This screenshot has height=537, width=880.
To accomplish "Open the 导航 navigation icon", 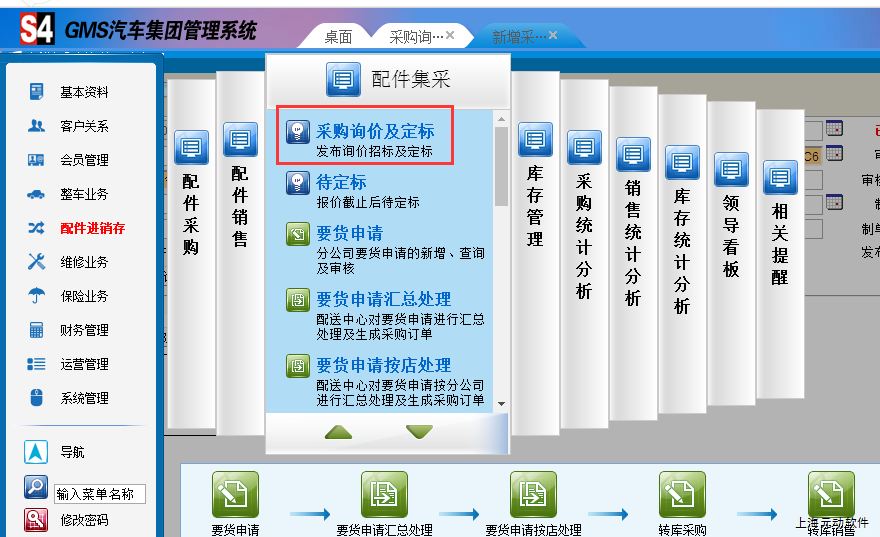I will [x=36, y=452].
